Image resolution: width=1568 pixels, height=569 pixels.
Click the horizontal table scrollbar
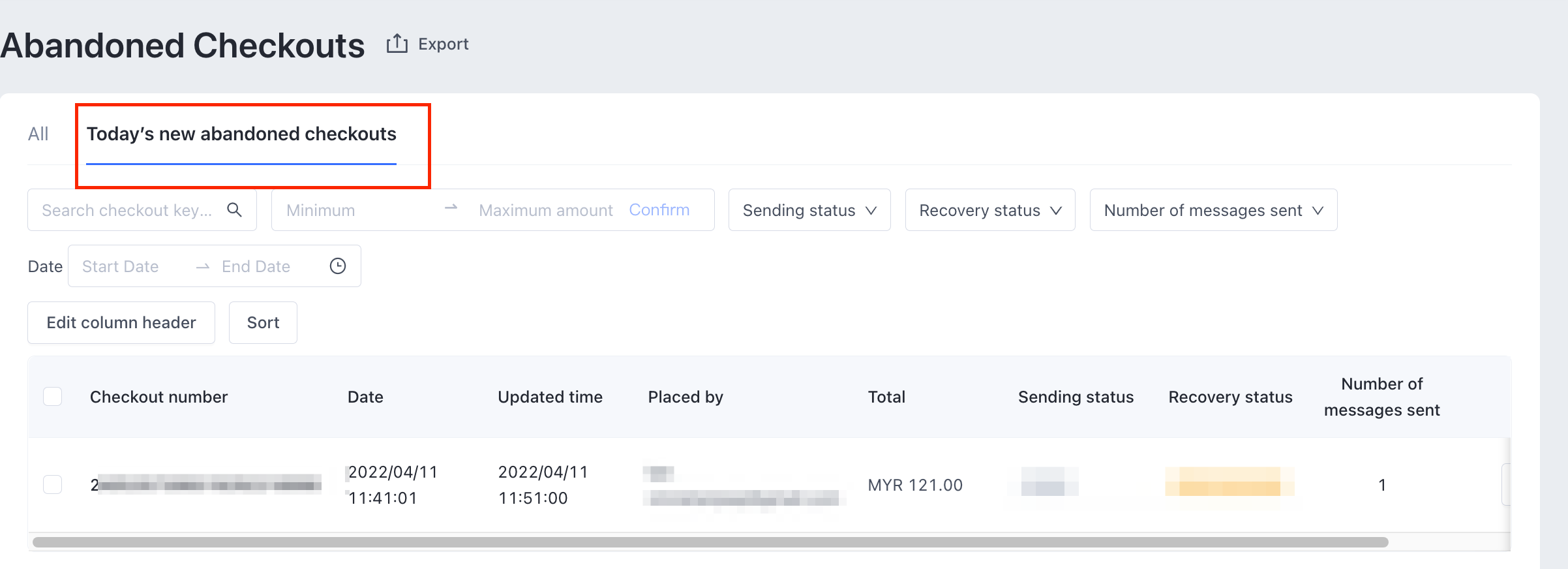[x=710, y=542]
